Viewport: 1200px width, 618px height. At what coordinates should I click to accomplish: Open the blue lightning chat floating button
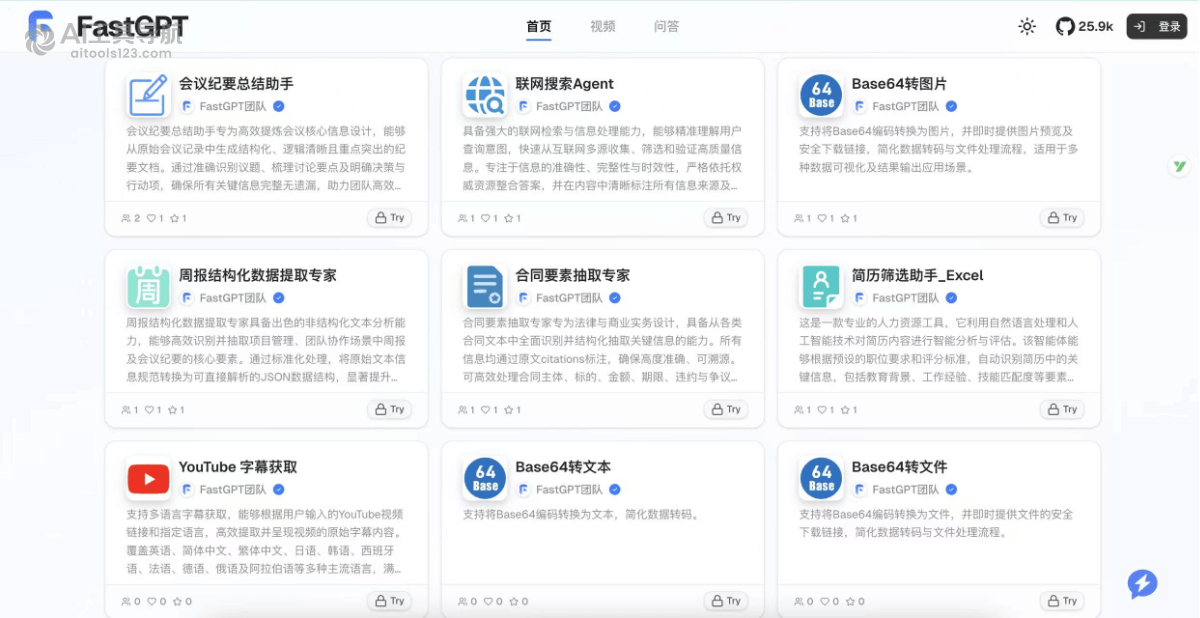click(1142, 584)
